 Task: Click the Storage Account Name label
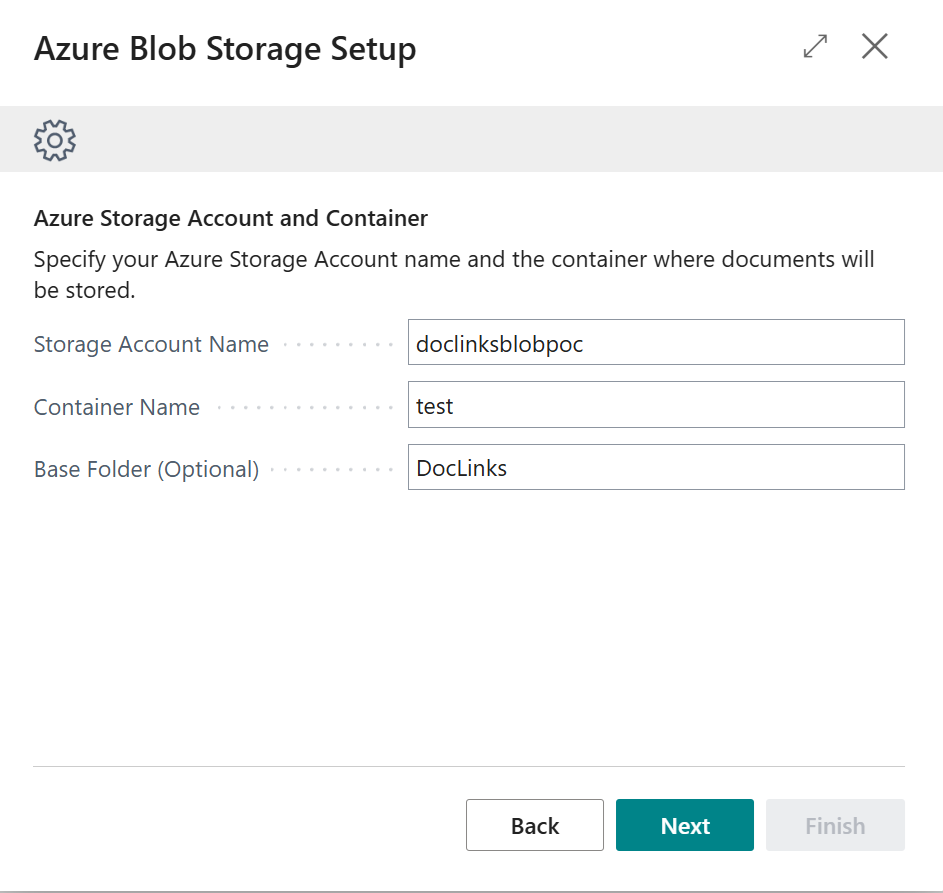coord(151,344)
